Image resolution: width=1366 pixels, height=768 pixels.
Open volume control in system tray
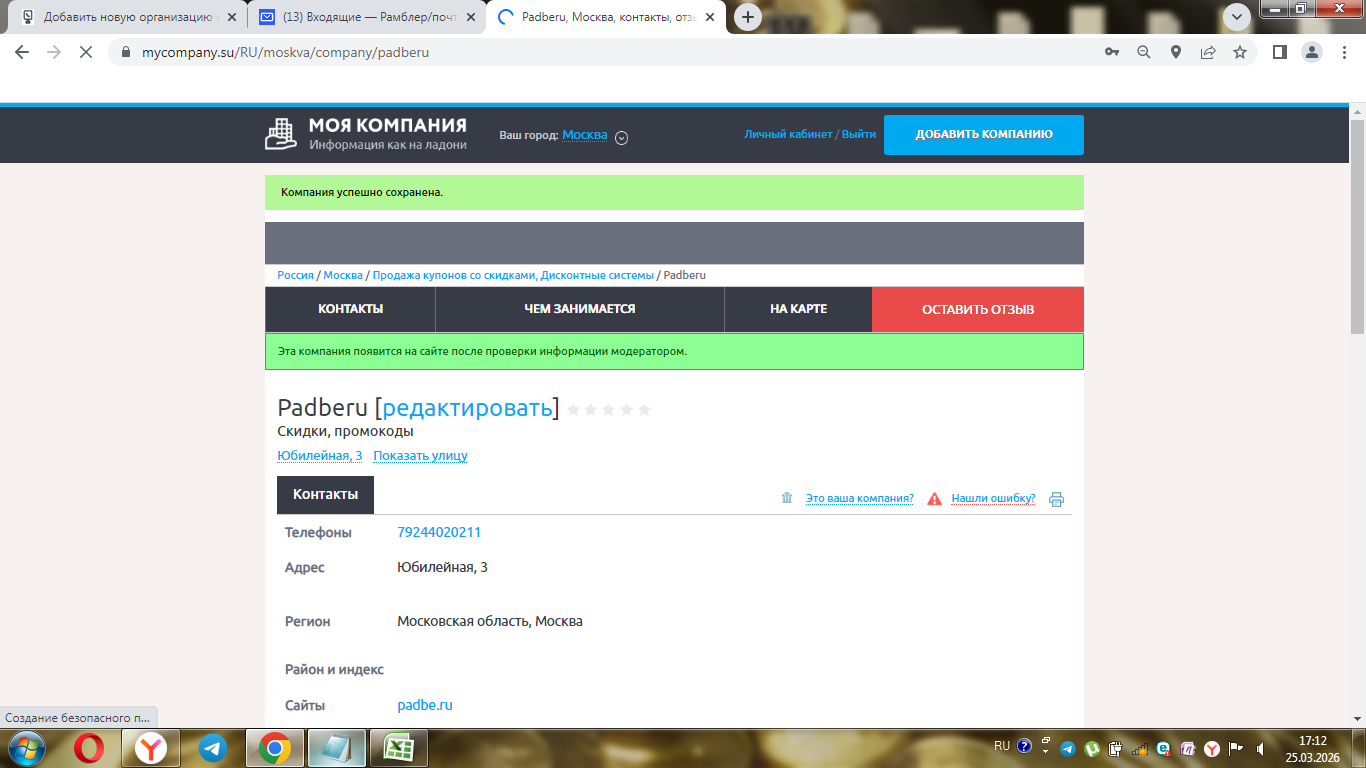click(x=1262, y=748)
